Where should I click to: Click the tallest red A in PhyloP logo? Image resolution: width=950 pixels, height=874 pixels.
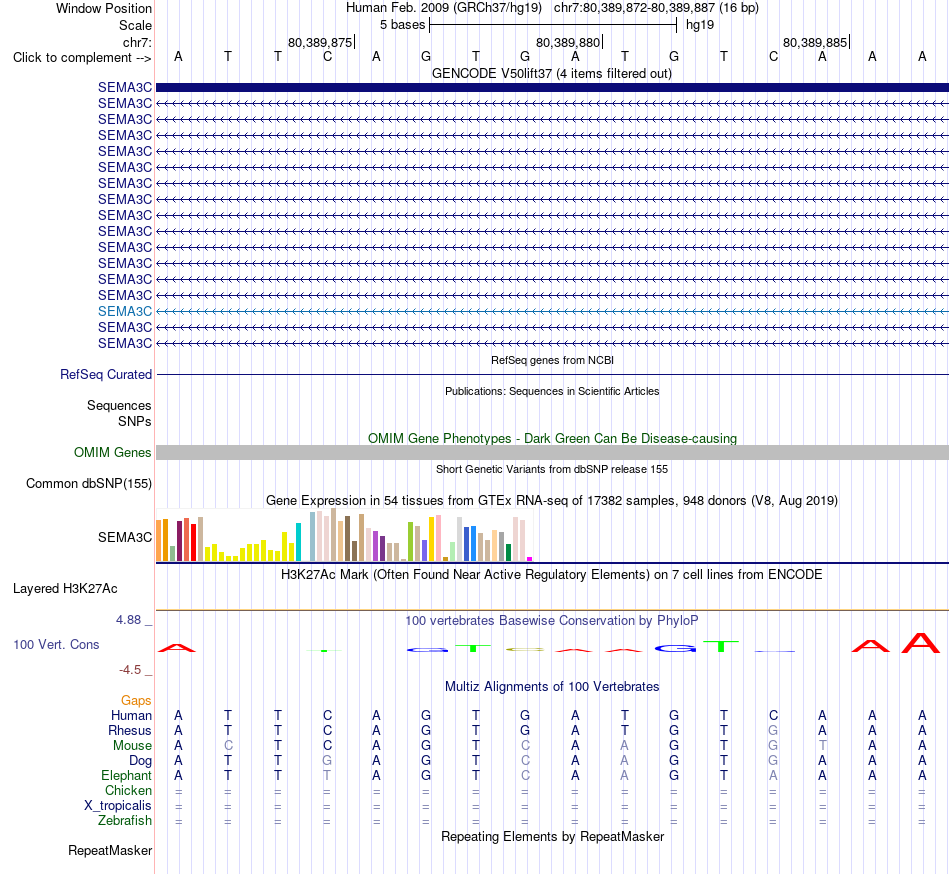(921, 643)
